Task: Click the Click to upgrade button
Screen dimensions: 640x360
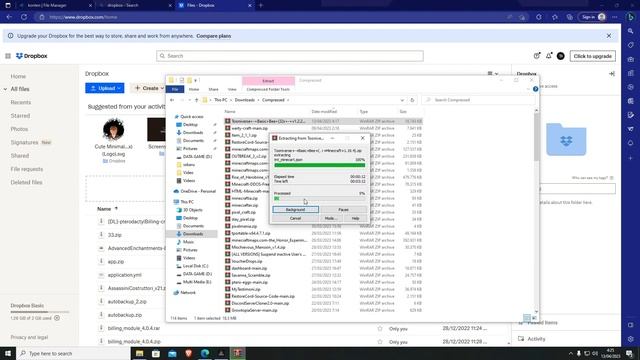Action: pos(592,56)
